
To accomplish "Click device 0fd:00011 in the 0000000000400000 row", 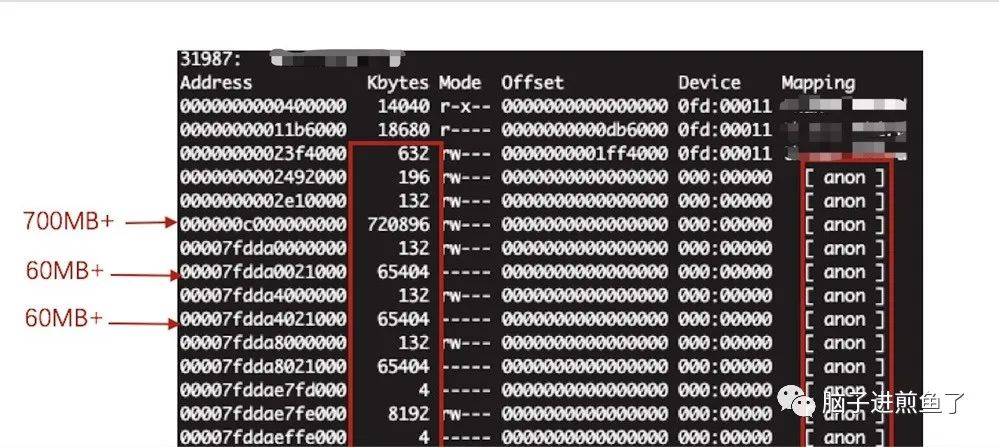I will [725, 106].
